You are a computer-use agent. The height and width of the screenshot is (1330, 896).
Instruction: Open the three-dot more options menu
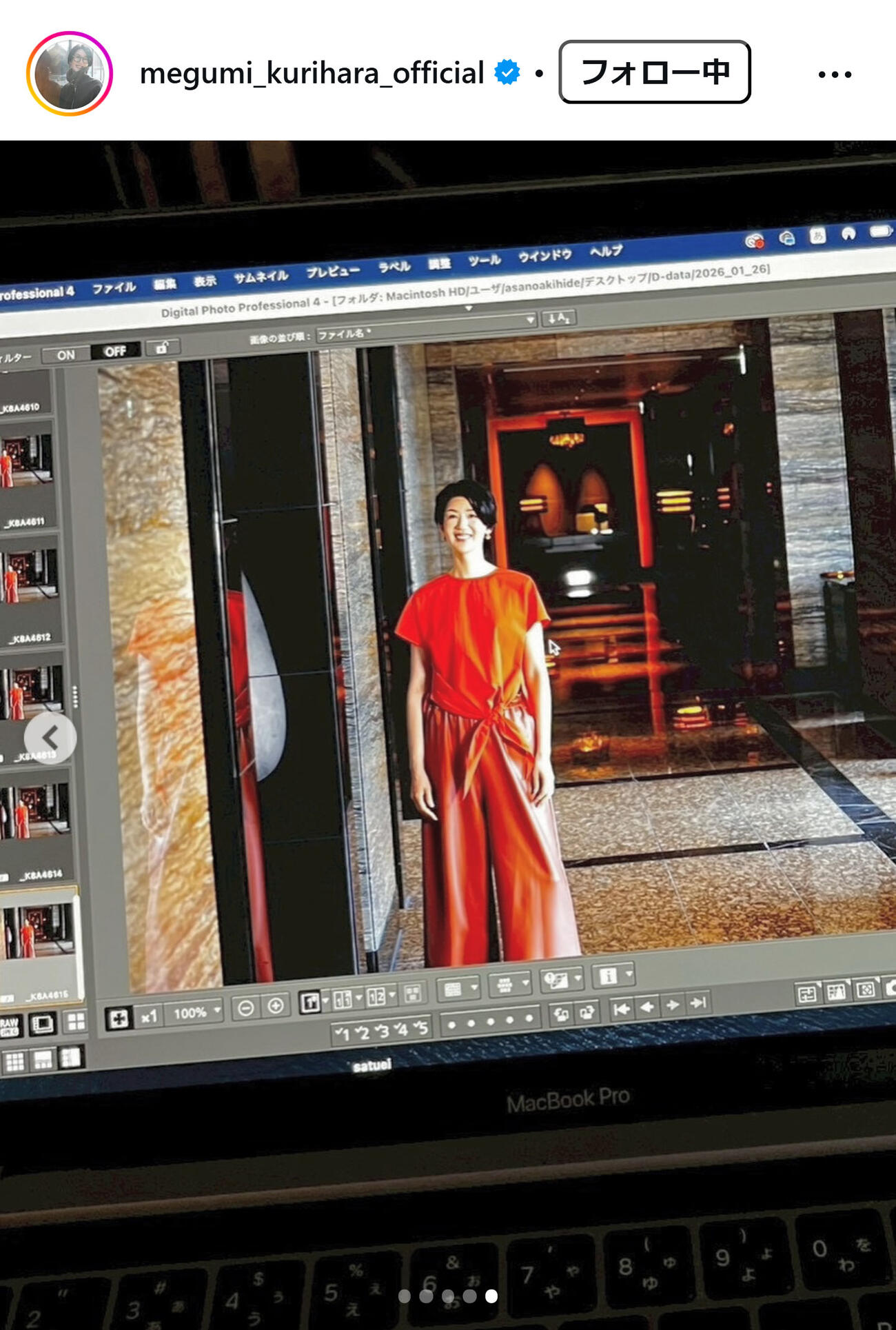coord(835,74)
